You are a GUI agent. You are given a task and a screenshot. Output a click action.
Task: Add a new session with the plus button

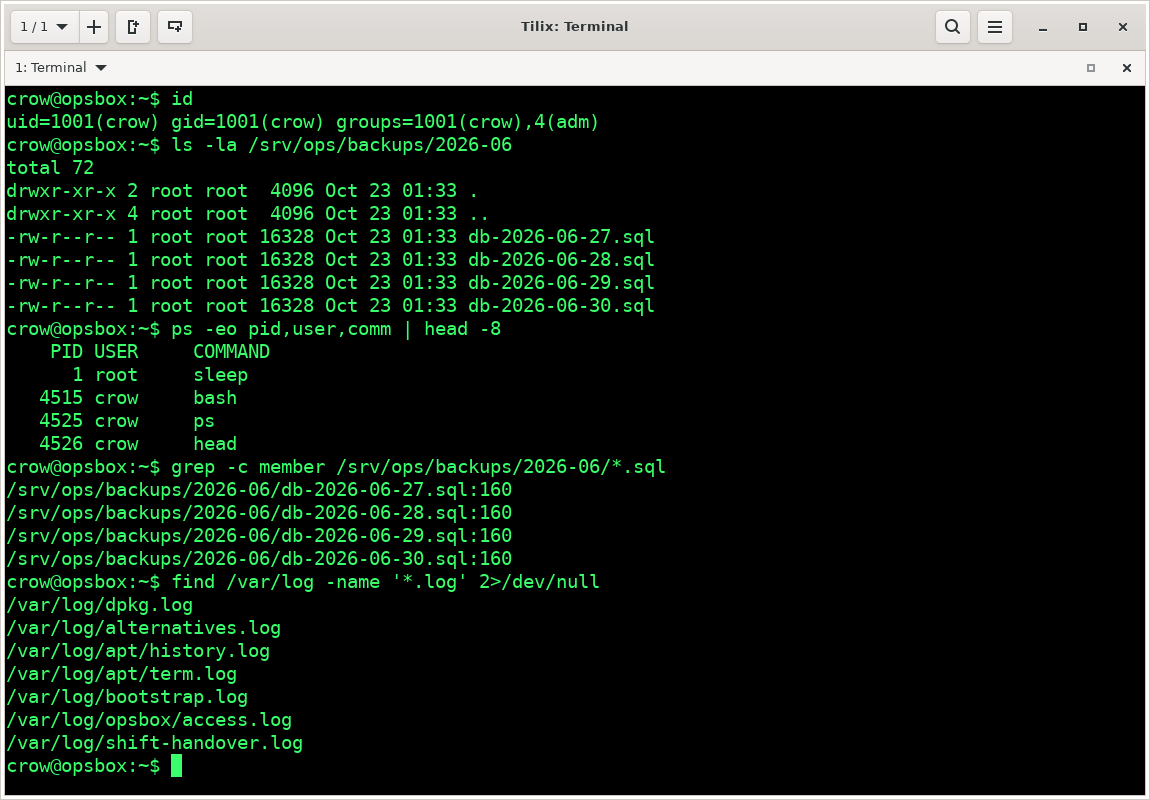click(x=94, y=27)
